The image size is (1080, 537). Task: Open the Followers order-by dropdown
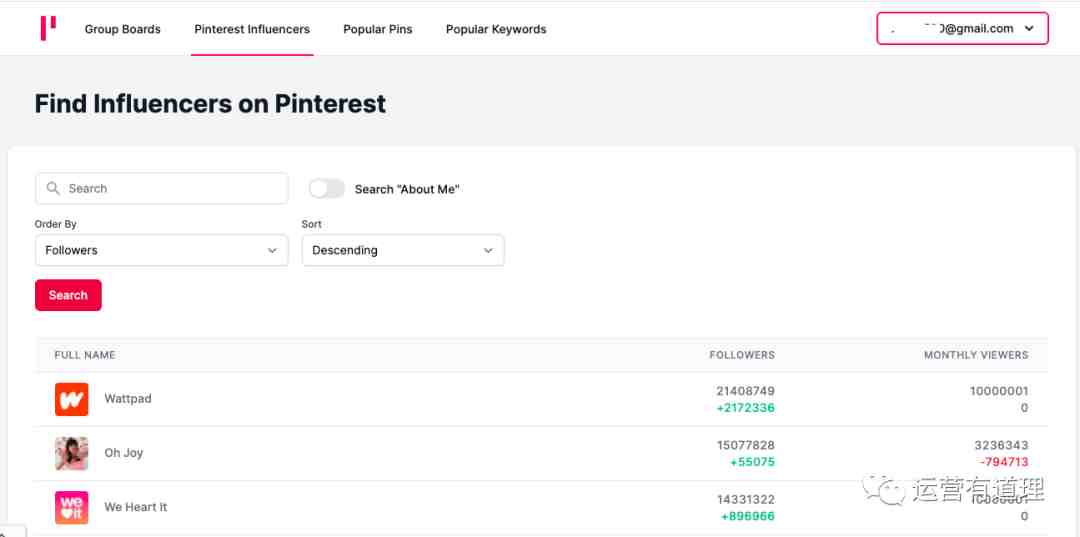click(x=162, y=250)
